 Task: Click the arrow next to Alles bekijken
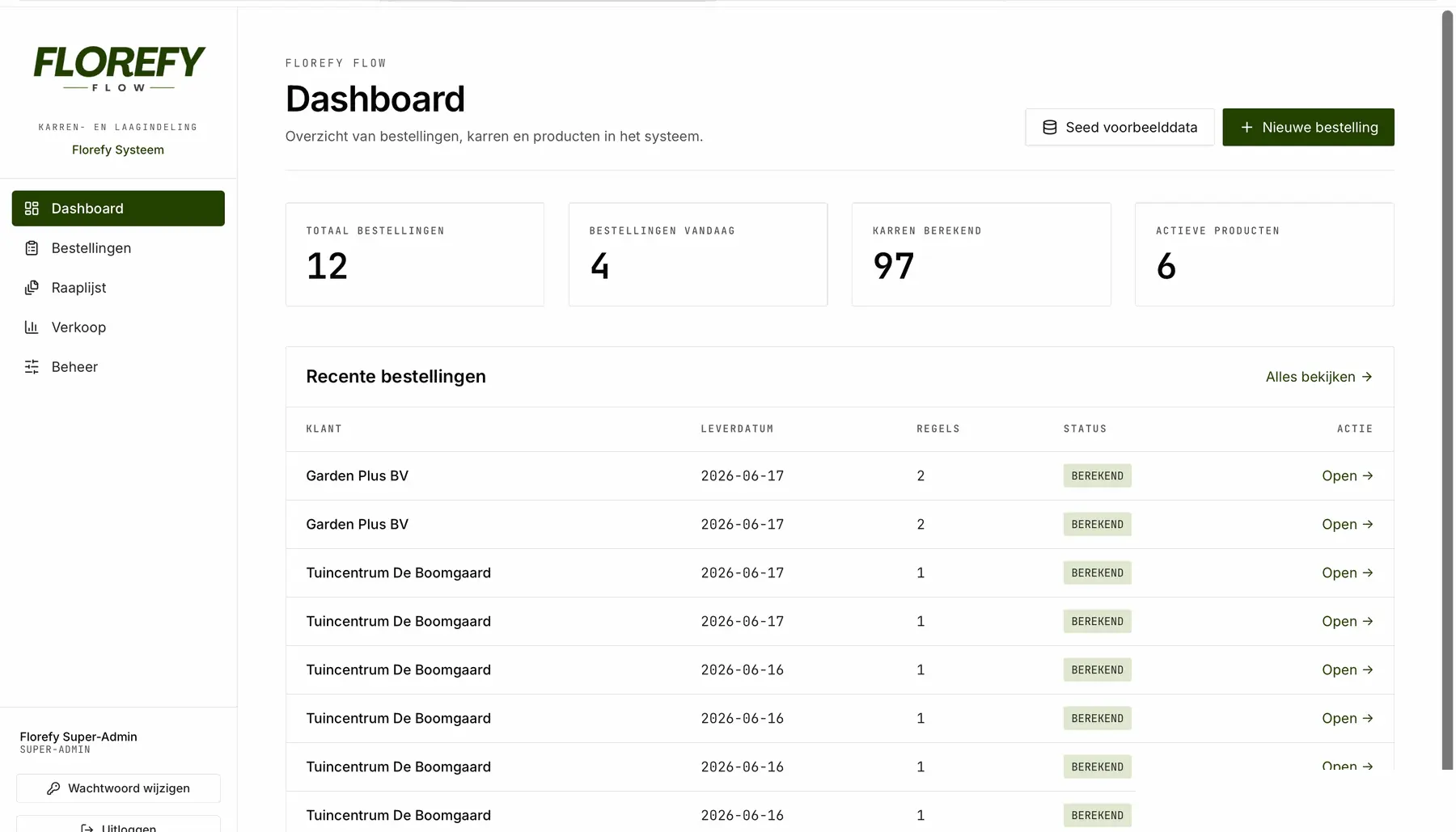pos(1367,377)
